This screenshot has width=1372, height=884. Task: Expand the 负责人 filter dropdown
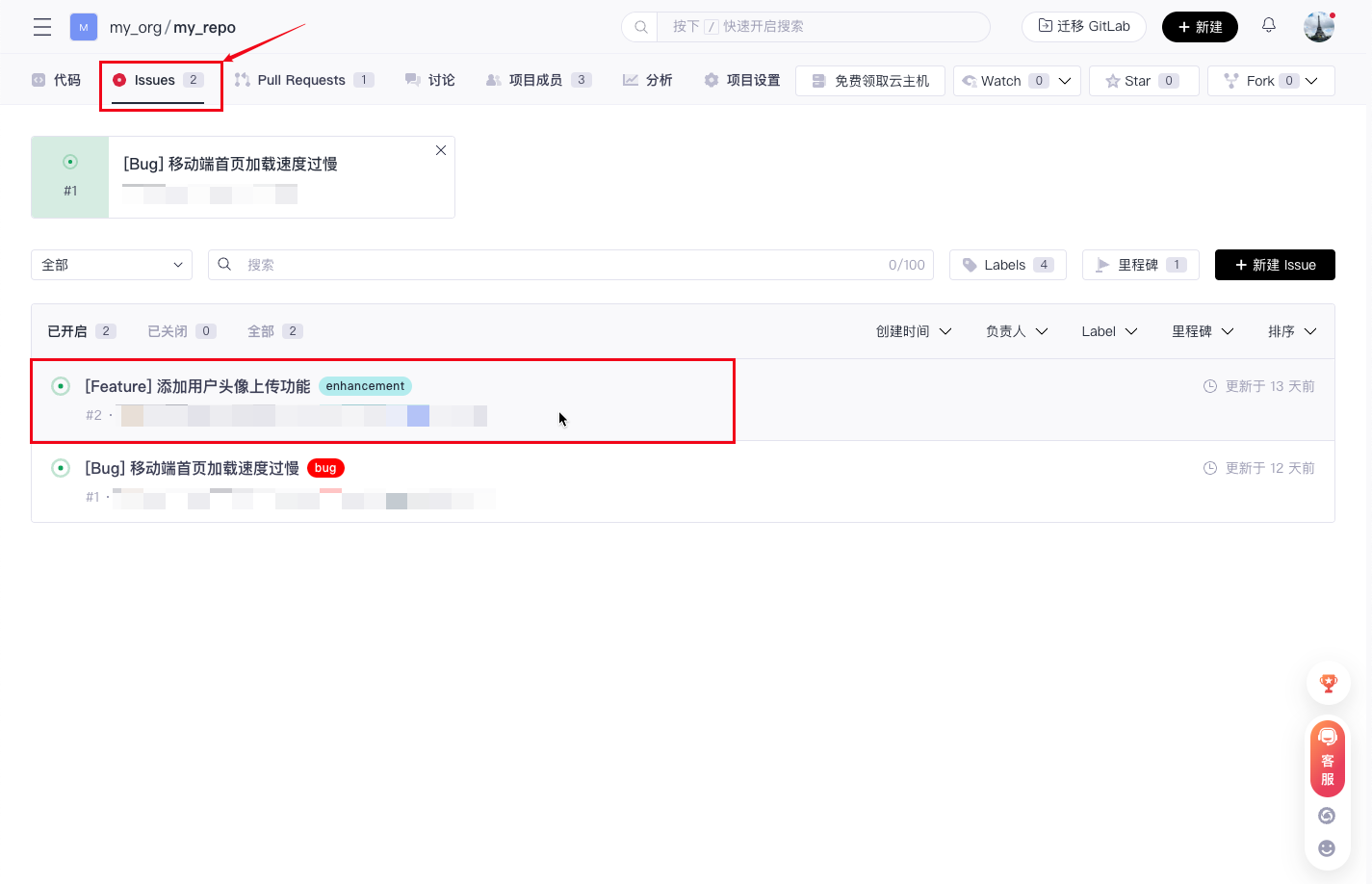1016,331
